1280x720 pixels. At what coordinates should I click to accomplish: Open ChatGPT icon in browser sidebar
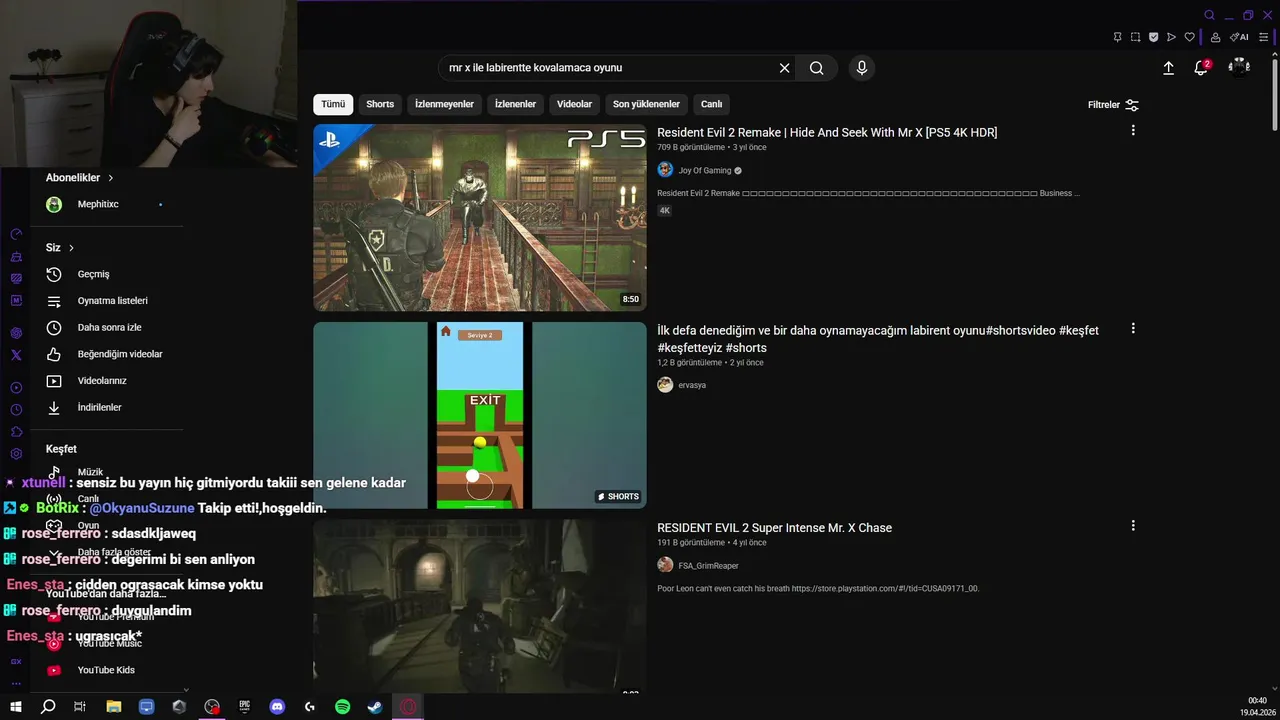point(16,333)
